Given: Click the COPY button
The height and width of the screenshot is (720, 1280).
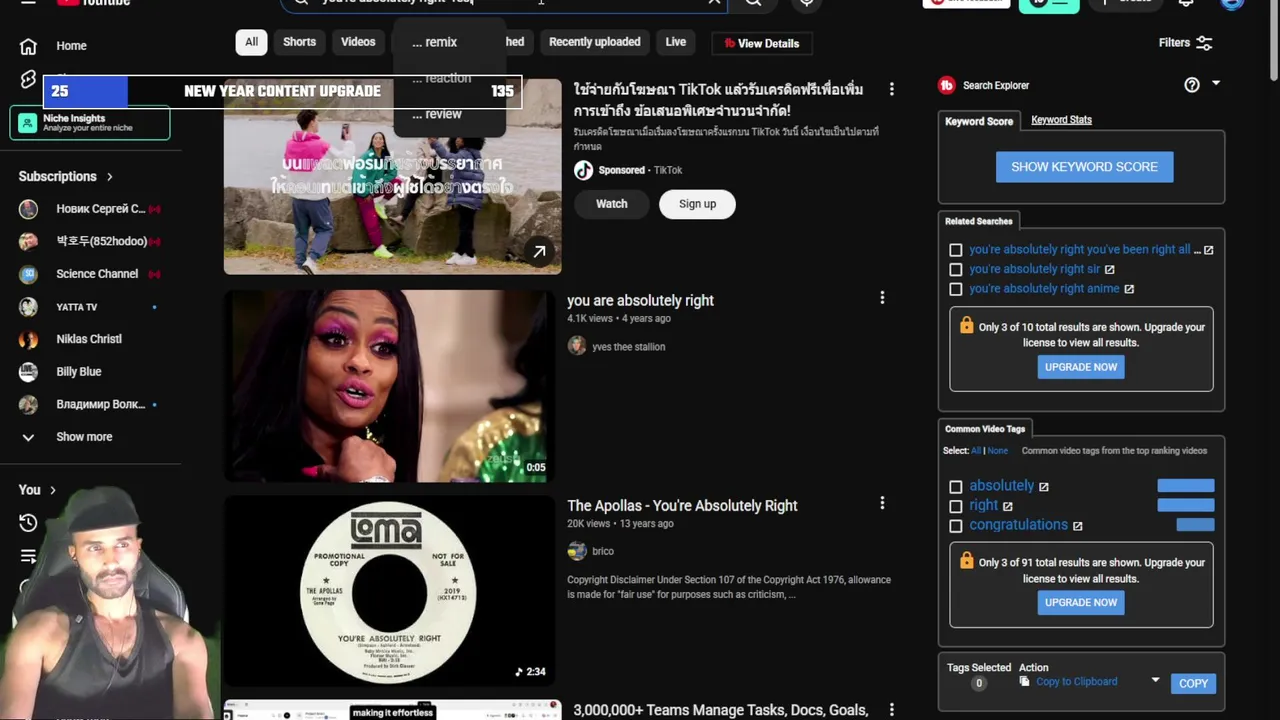Looking at the screenshot, I should [1193, 683].
